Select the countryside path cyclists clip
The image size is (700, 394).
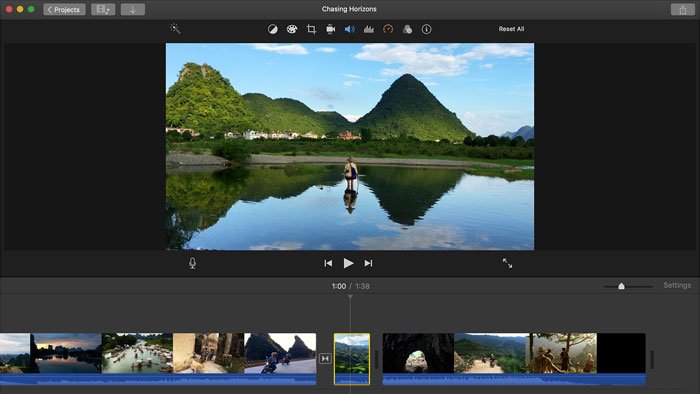pos(490,353)
